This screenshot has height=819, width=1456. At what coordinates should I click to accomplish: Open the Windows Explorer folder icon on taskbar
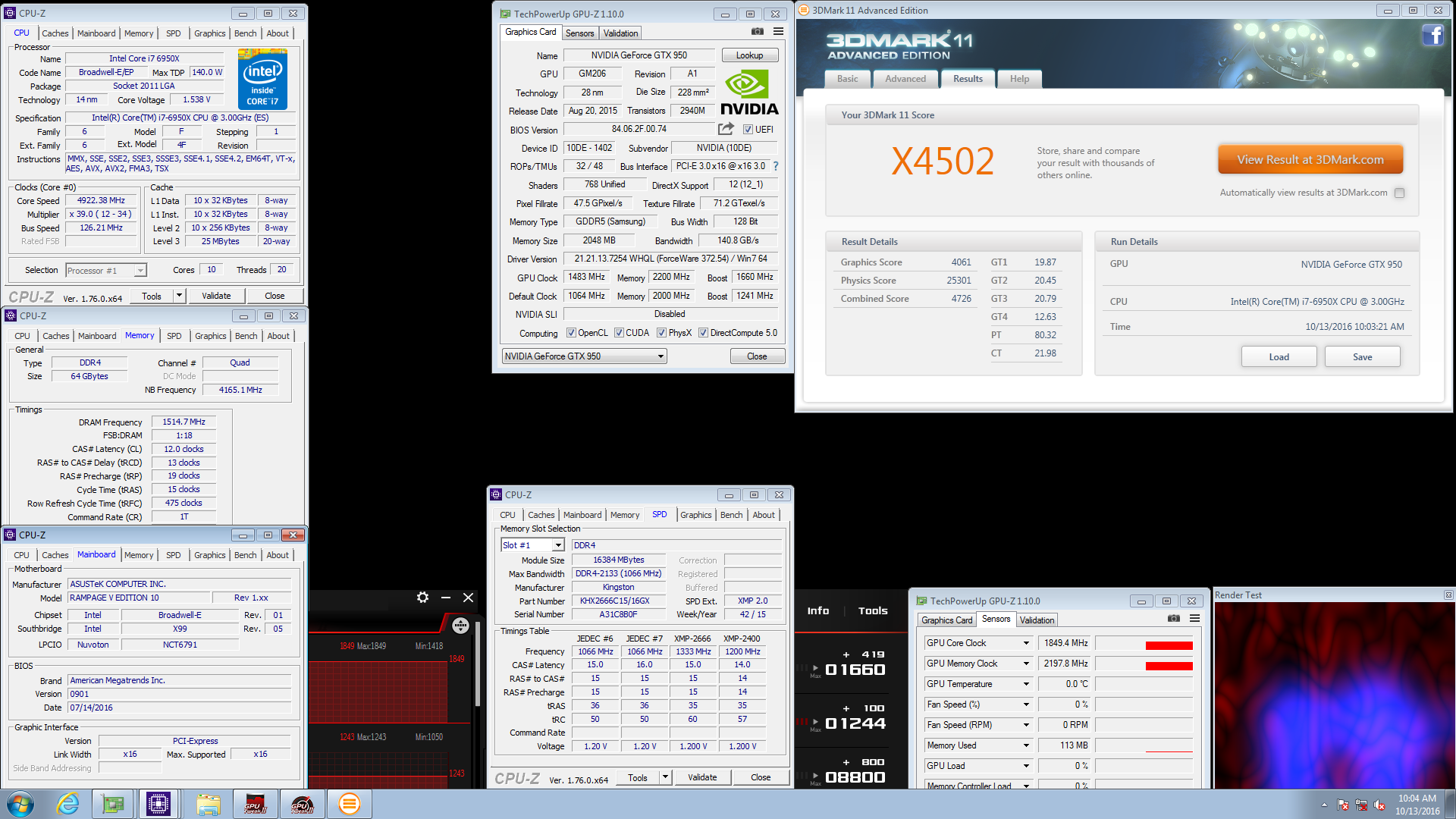(208, 804)
